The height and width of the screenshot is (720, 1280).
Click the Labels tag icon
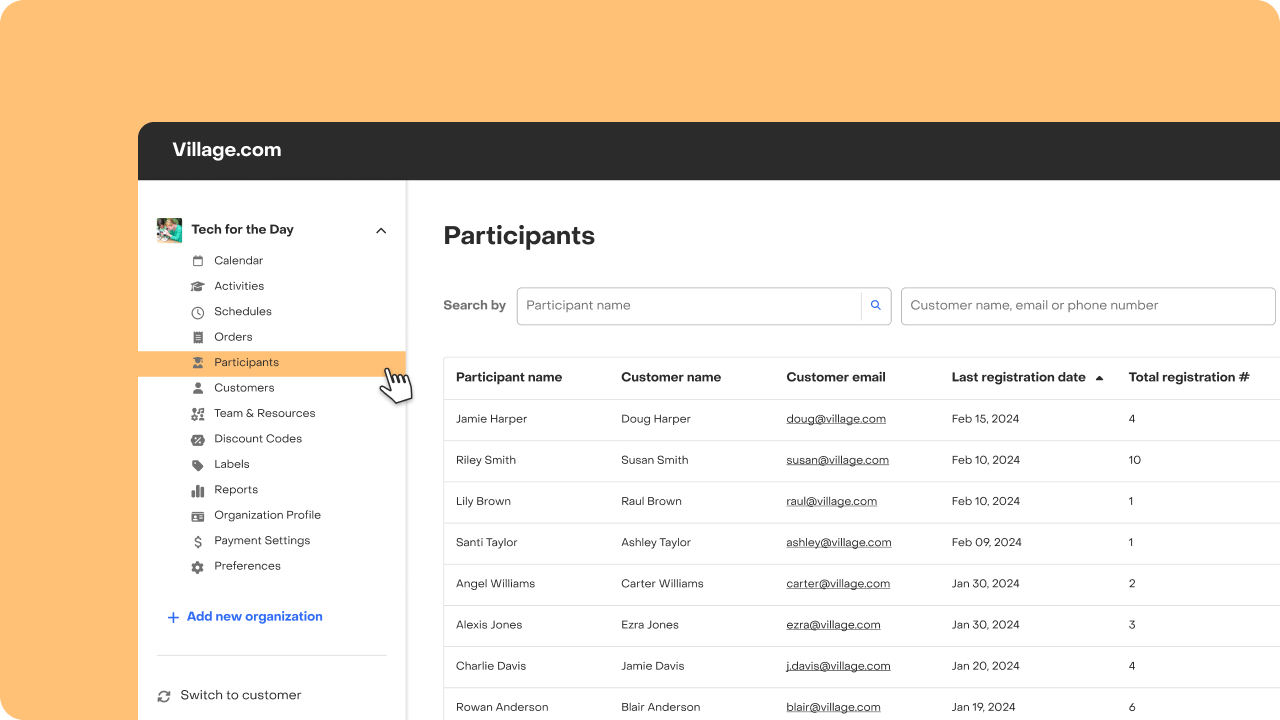click(x=198, y=465)
